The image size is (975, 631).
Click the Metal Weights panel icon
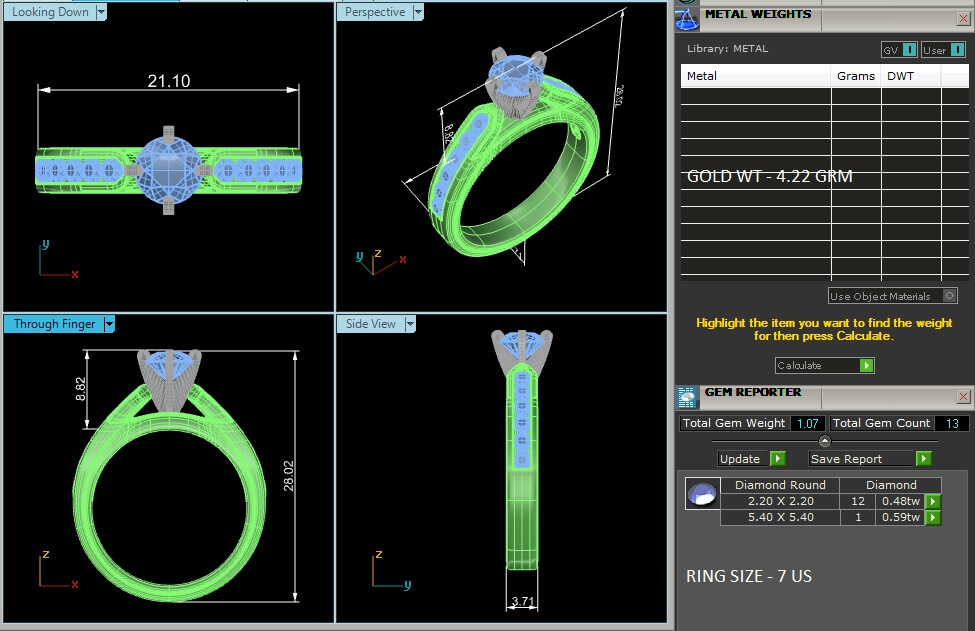coord(687,18)
